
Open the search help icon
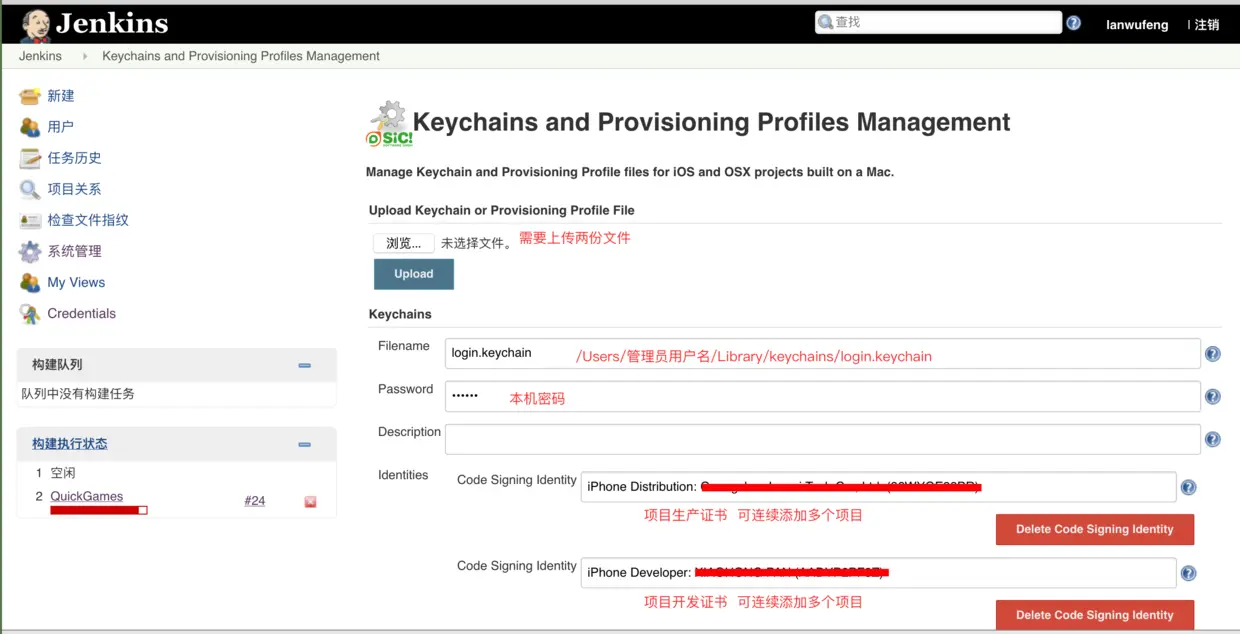(x=1073, y=23)
